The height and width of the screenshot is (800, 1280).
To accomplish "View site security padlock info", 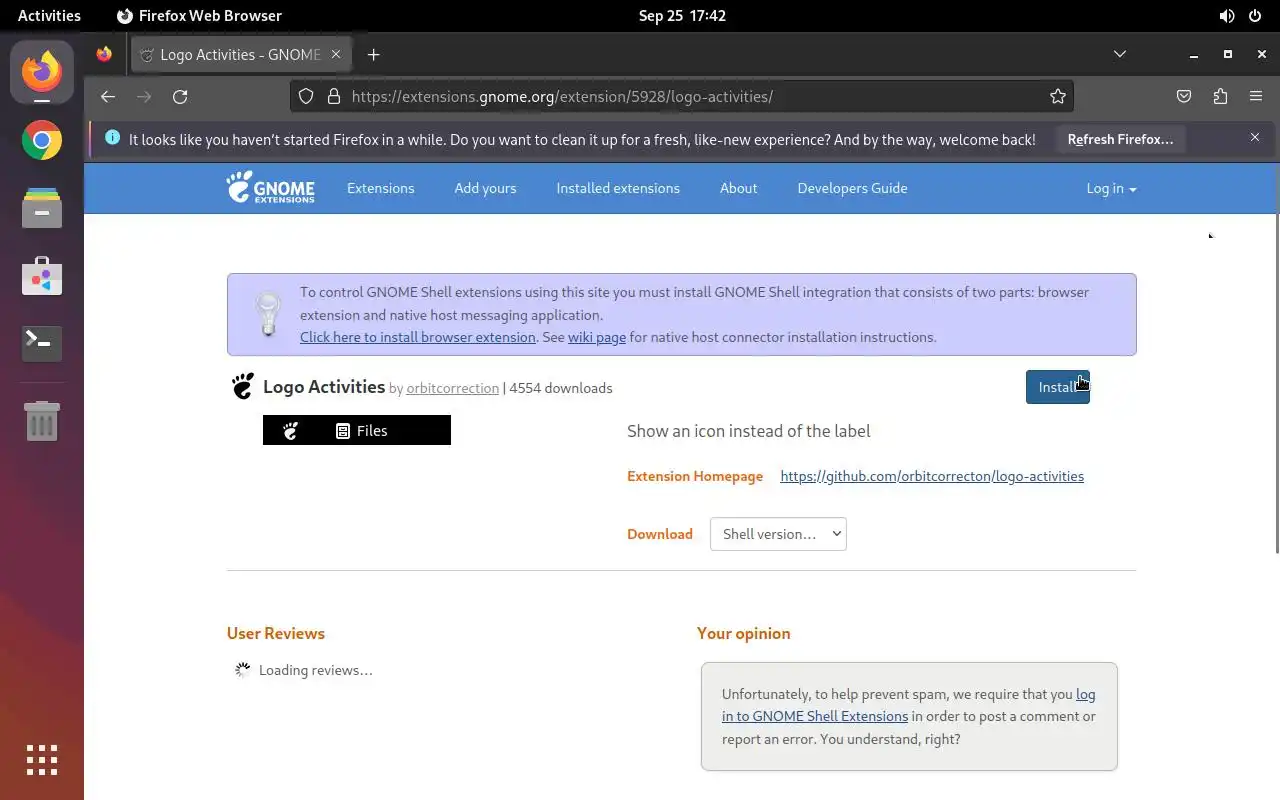I will (x=333, y=96).
